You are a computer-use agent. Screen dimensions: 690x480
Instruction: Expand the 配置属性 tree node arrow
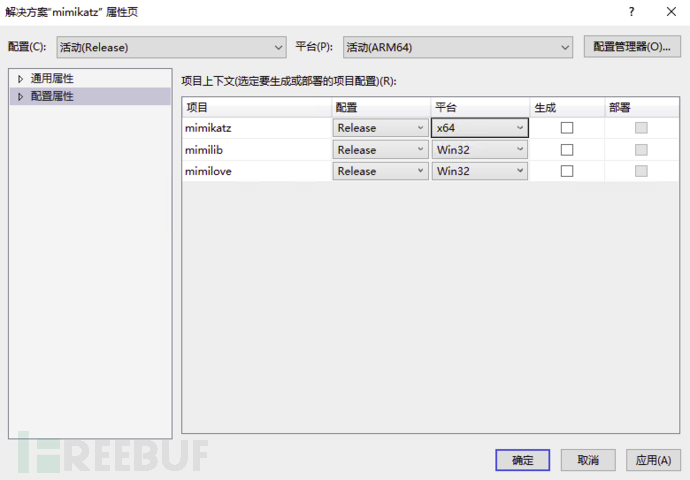20,96
